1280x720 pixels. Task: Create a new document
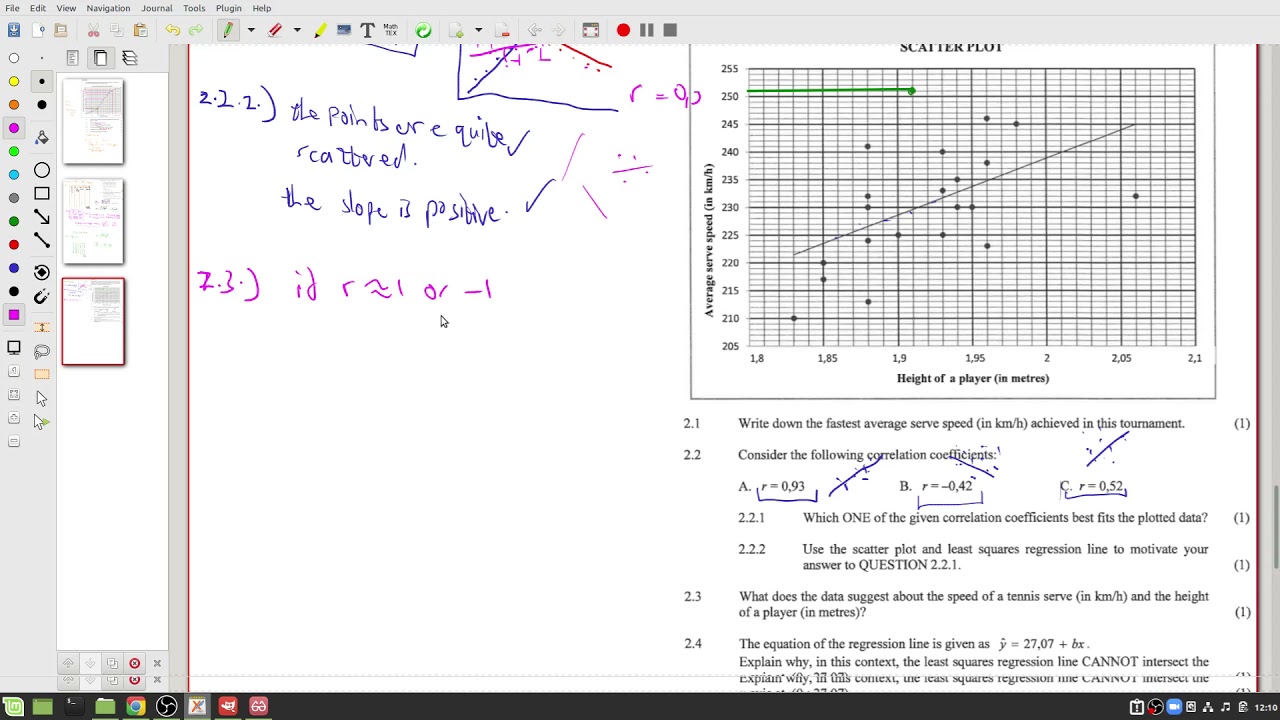point(37,30)
